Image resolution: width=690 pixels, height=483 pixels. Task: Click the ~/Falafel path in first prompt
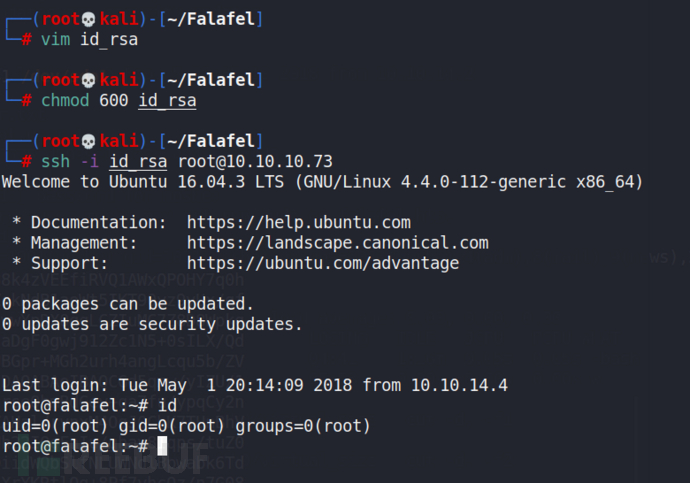click(211, 19)
